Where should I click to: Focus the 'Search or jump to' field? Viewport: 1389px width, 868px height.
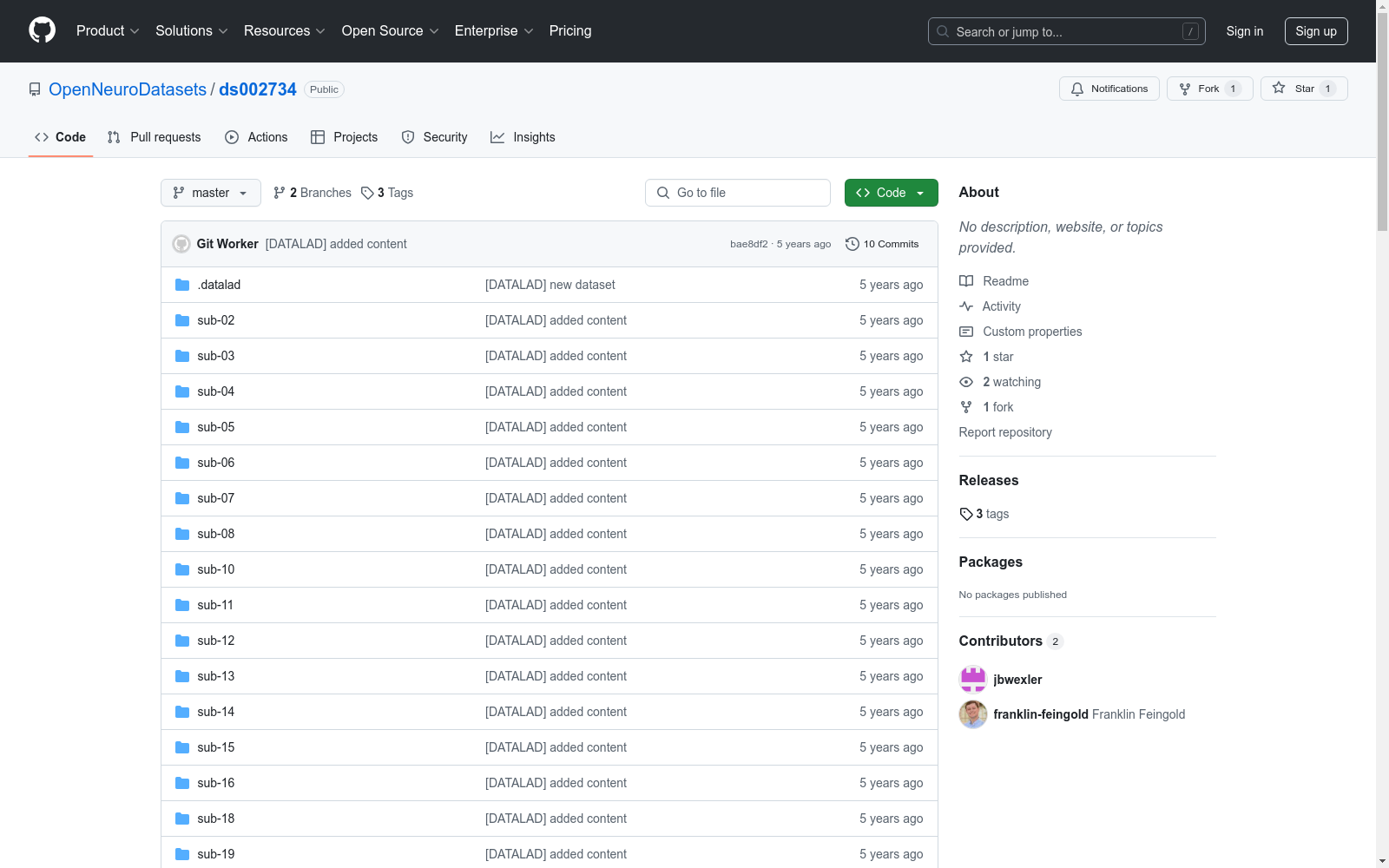pyautogui.click(x=1067, y=31)
